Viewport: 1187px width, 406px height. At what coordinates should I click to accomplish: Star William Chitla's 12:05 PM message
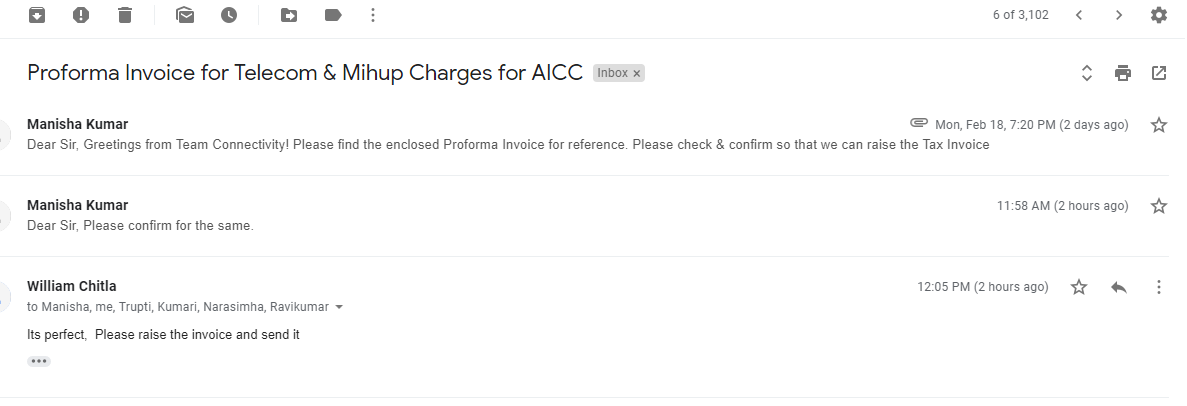tap(1079, 287)
